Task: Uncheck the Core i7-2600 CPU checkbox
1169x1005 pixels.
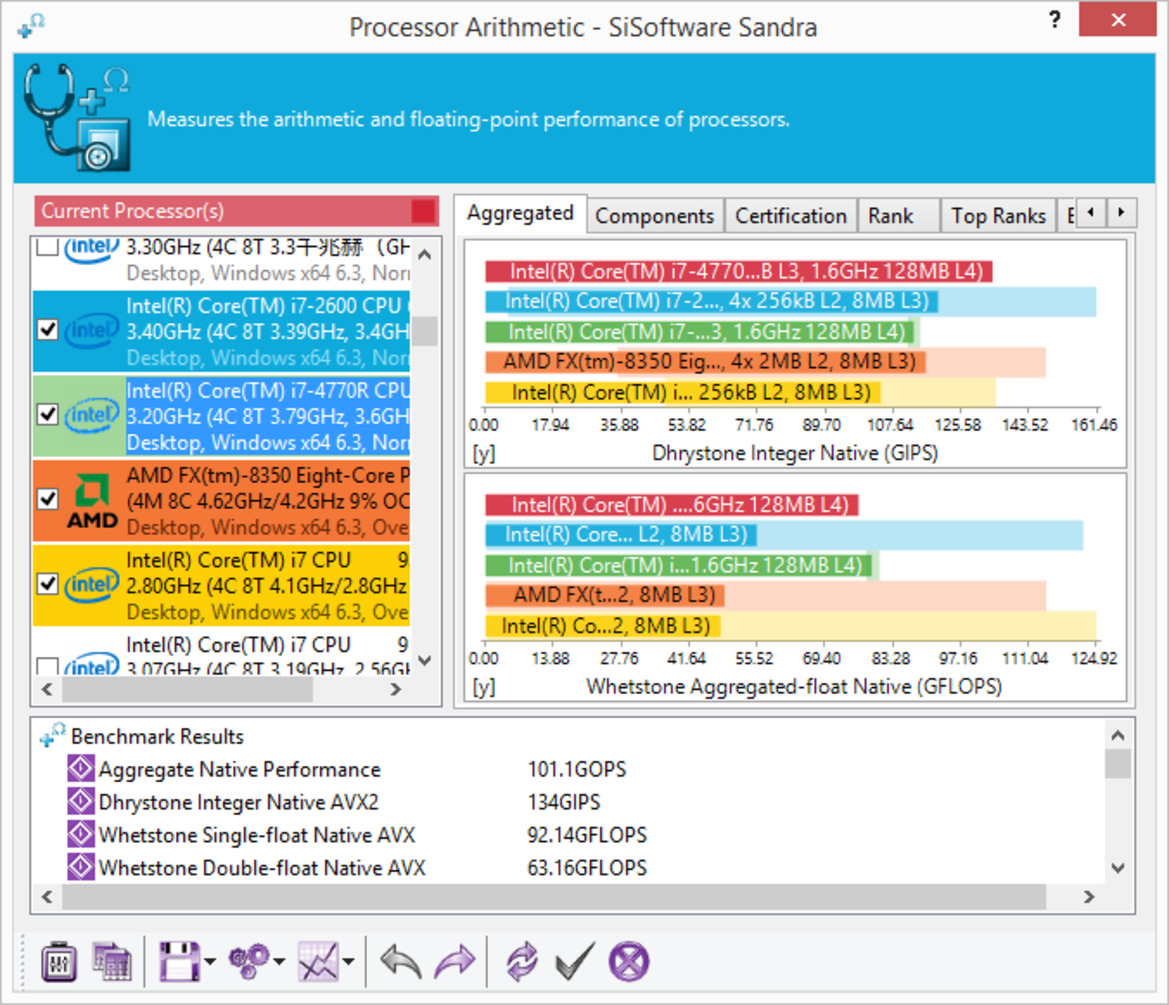Action: pos(48,330)
